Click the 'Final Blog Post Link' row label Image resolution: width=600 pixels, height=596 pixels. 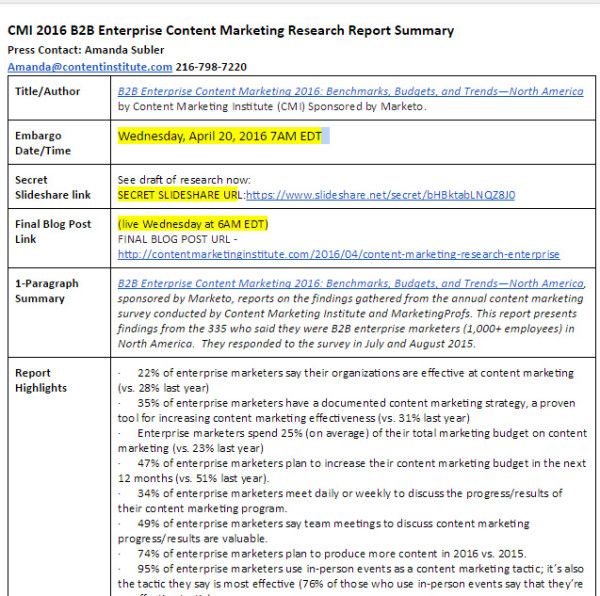click(x=53, y=231)
